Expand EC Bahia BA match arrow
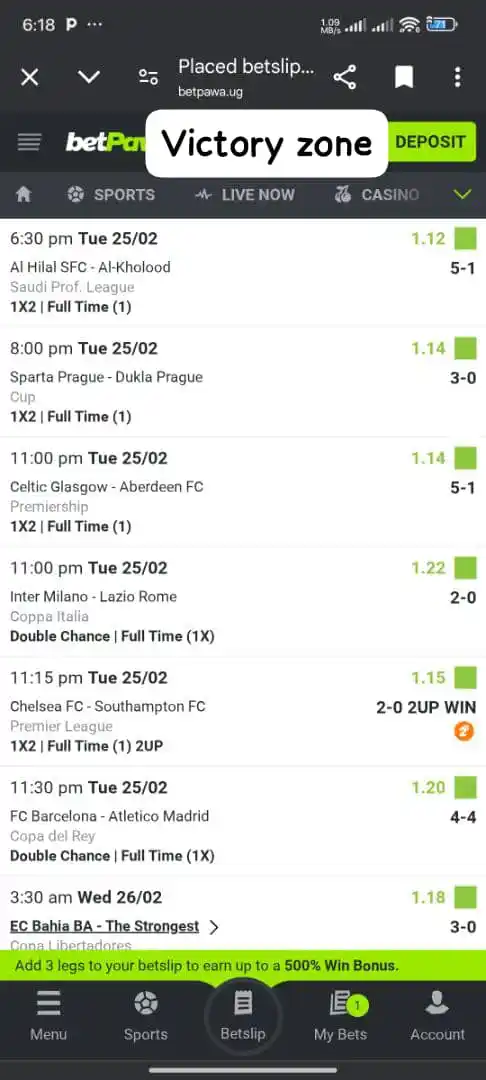The height and width of the screenshot is (1080, 486). pos(214,927)
